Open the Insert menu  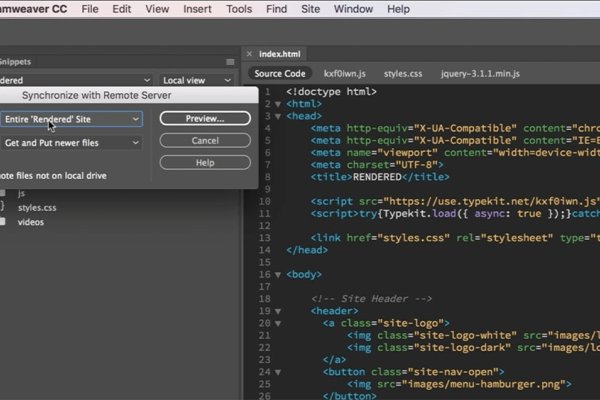pos(197,9)
